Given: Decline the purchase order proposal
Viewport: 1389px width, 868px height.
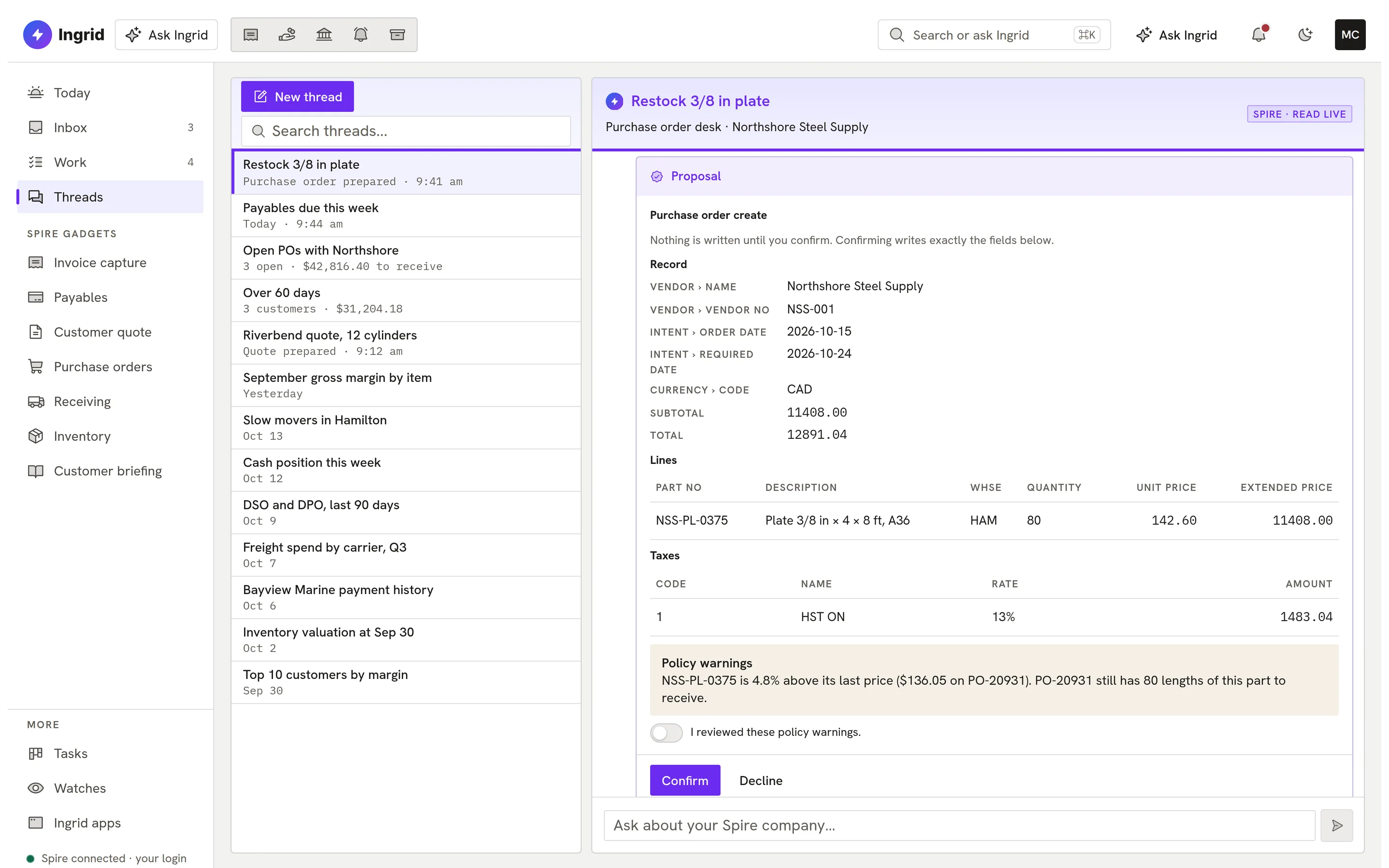Looking at the screenshot, I should (x=761, y=780).
